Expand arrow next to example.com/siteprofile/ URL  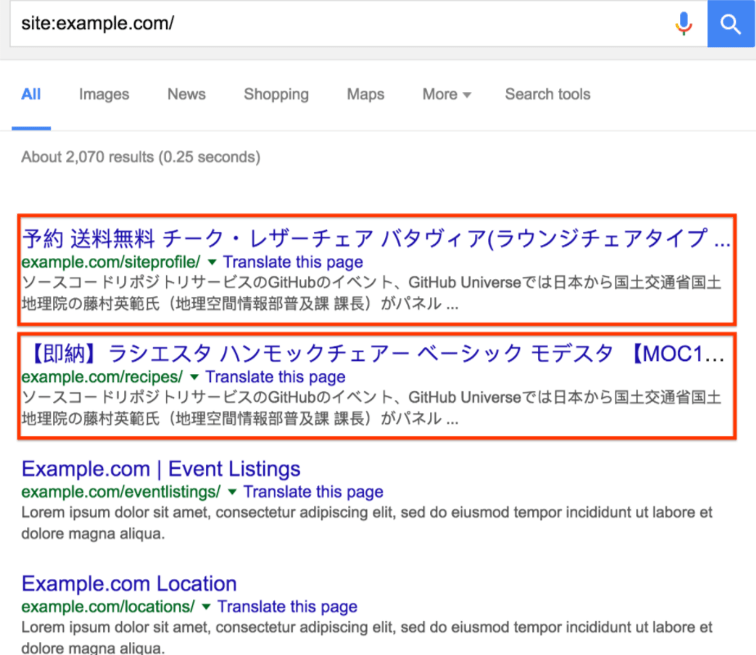click(x=212, y=263)
